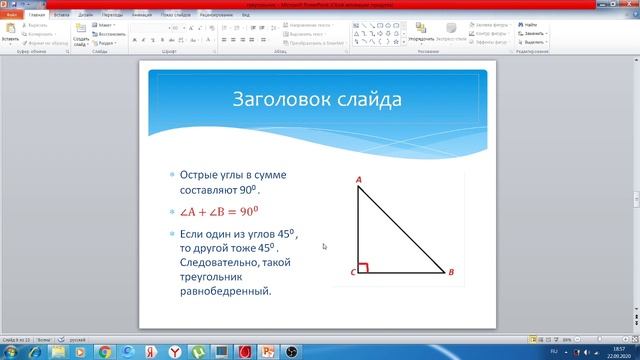Toggle italic formatting
This screenshot has height=360, width=640.
point(143,40)
